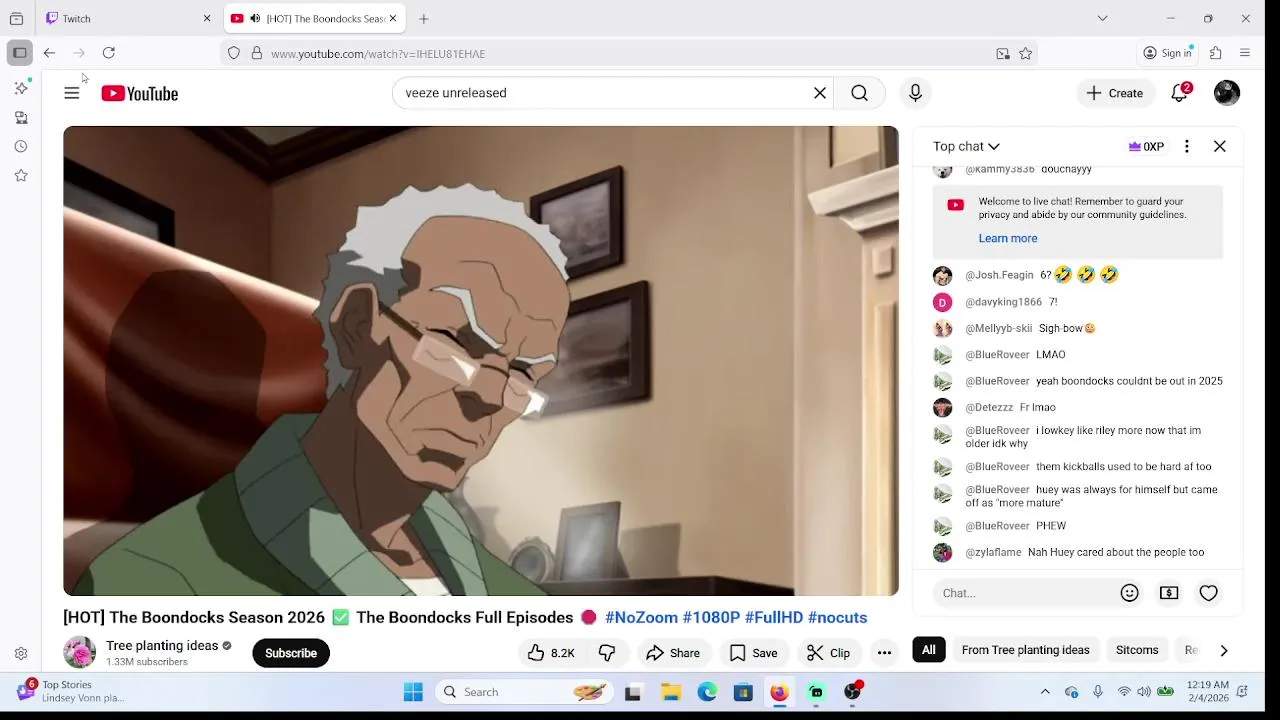Open a new tab with the plus

tap(424, 18)
